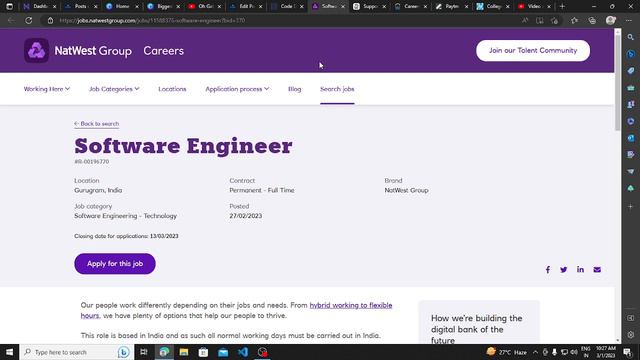This screenshot has width=640, height=360.
Task: Open Edge Settings and more menu
Action: tap(629, 20)
